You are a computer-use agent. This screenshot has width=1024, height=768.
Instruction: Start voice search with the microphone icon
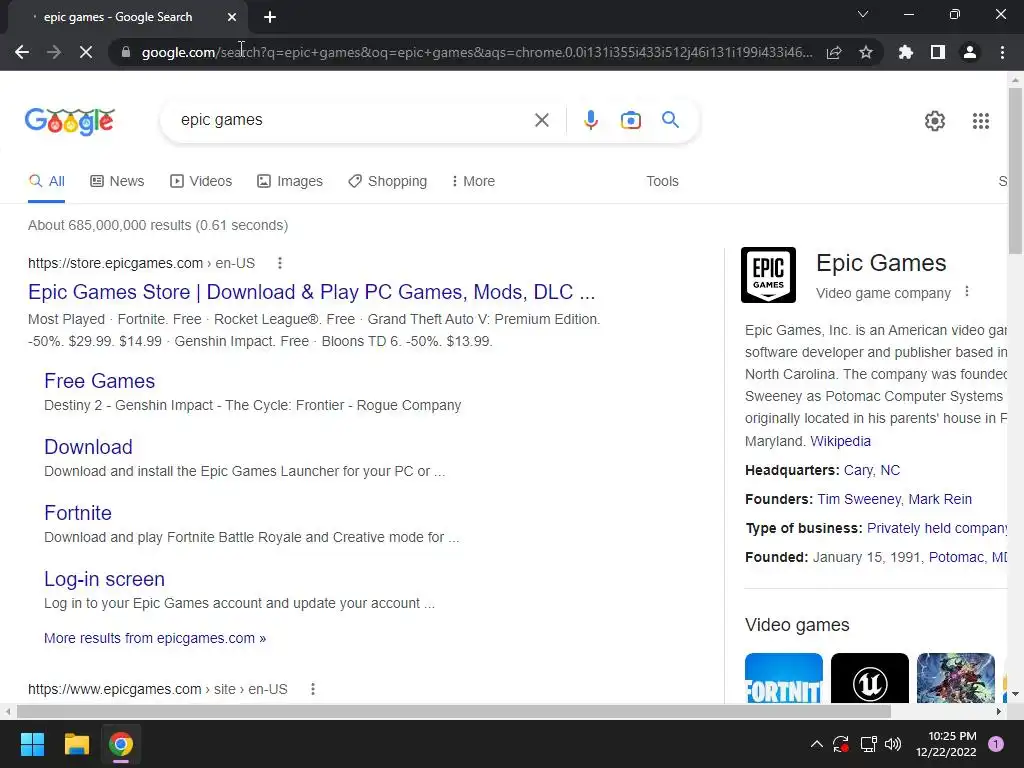pyautogui.click(x=591, y=120)
